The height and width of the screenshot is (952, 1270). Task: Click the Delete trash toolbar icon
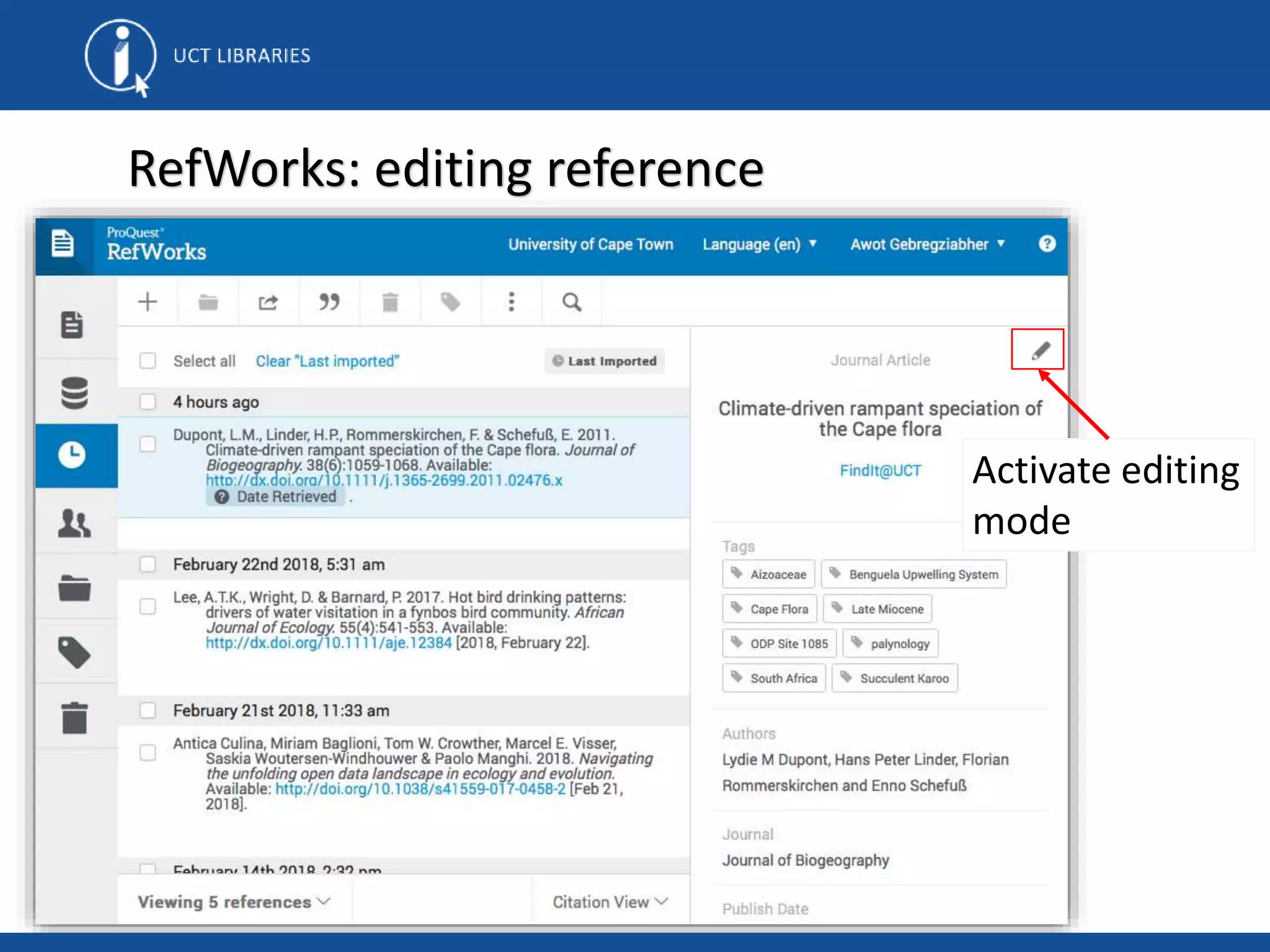[390, 302]
